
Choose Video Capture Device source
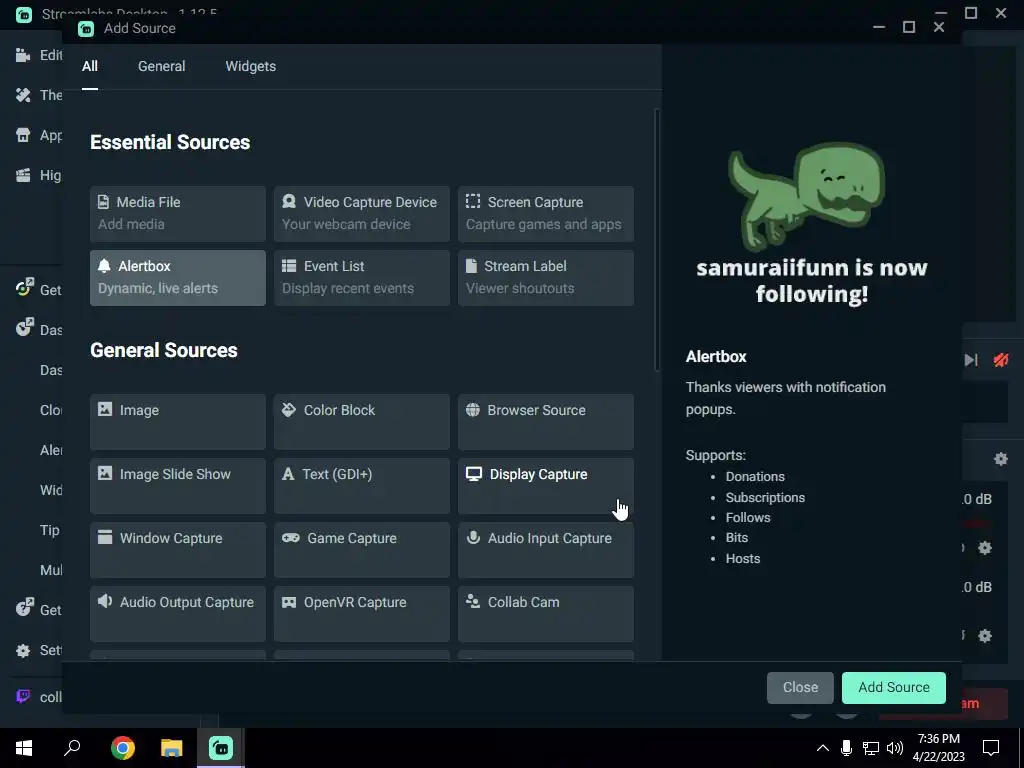click(362, 214)
